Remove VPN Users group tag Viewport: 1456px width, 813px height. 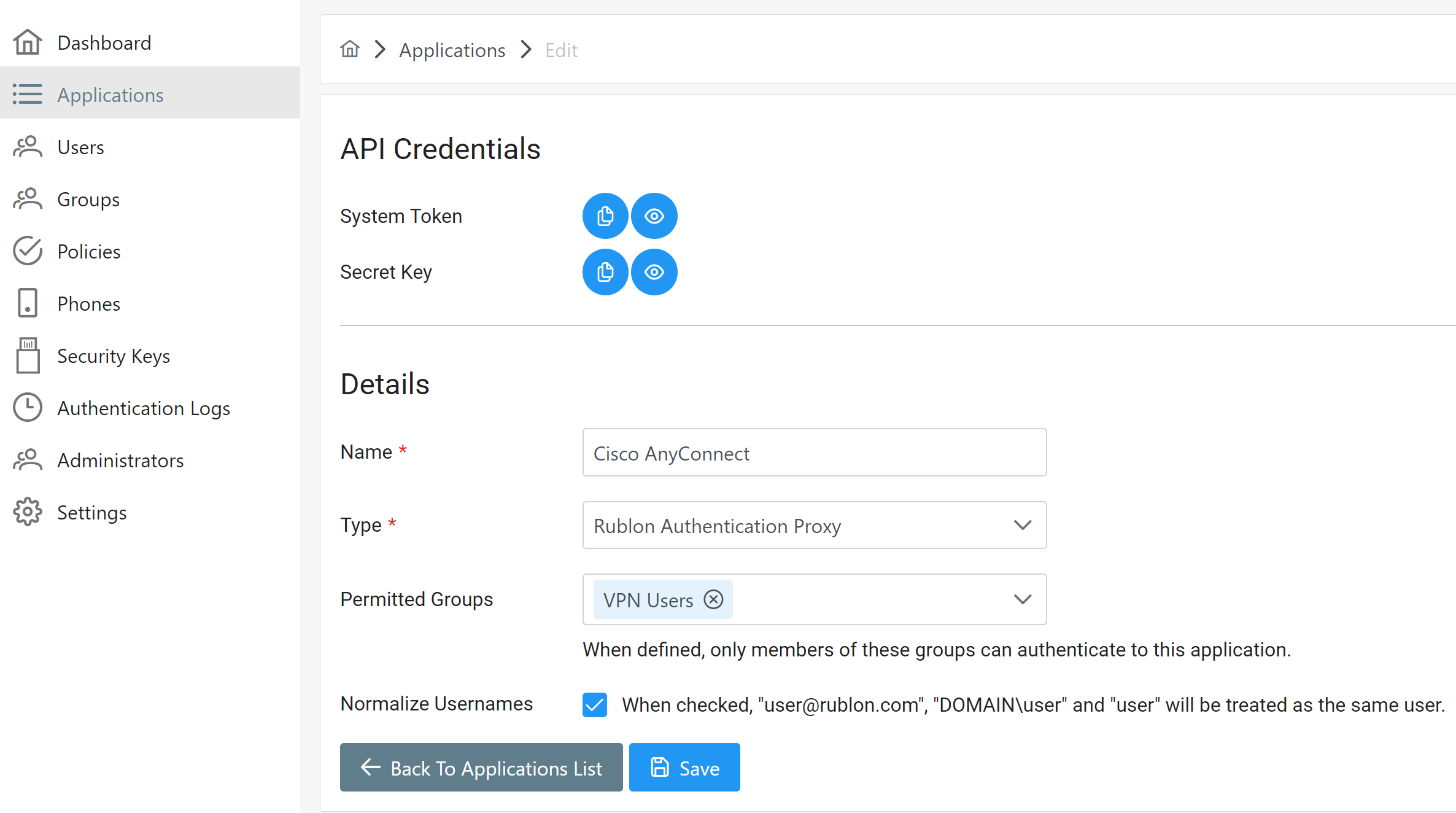click(x=713, y=599)
